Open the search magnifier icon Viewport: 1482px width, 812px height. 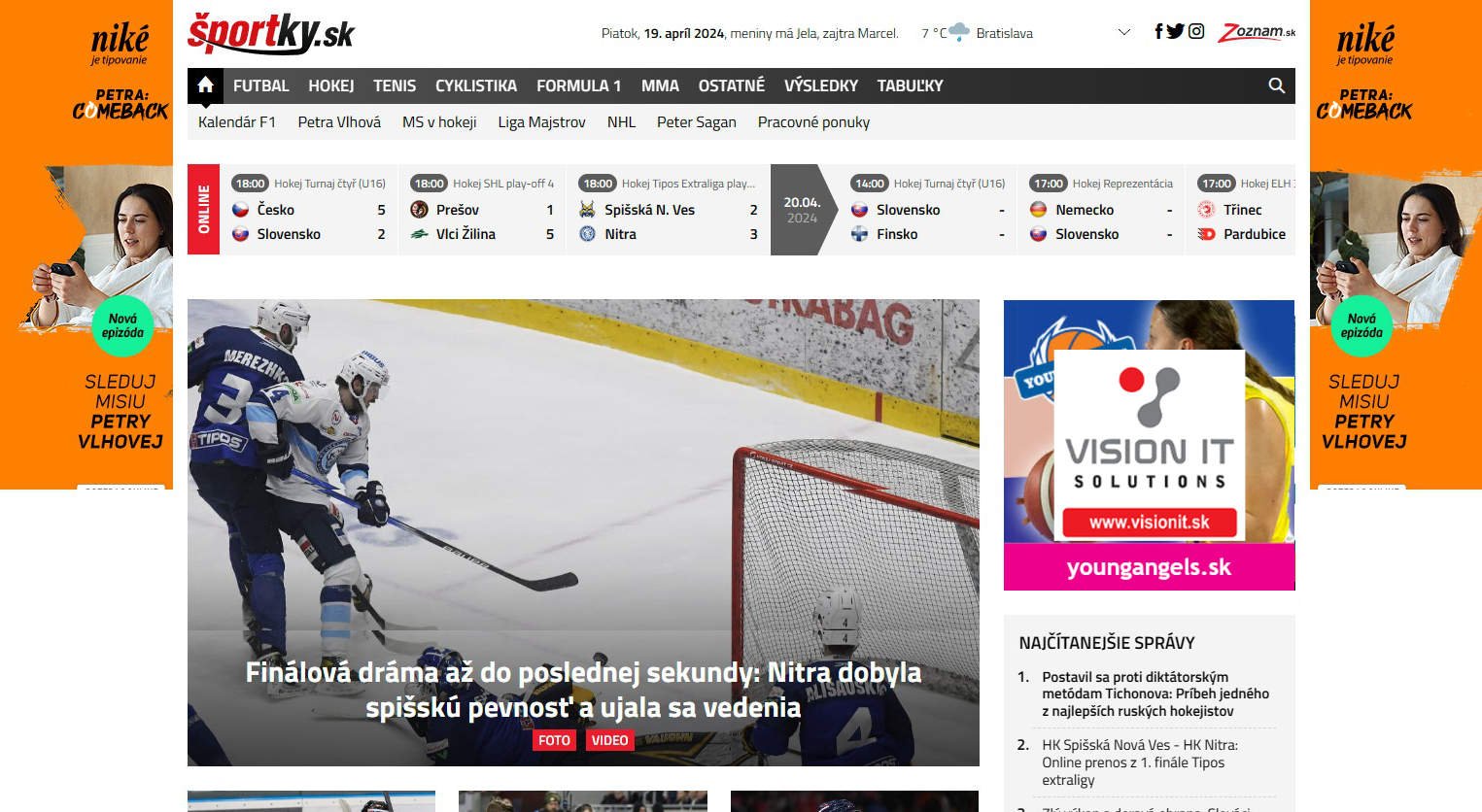coord(1277,85)
